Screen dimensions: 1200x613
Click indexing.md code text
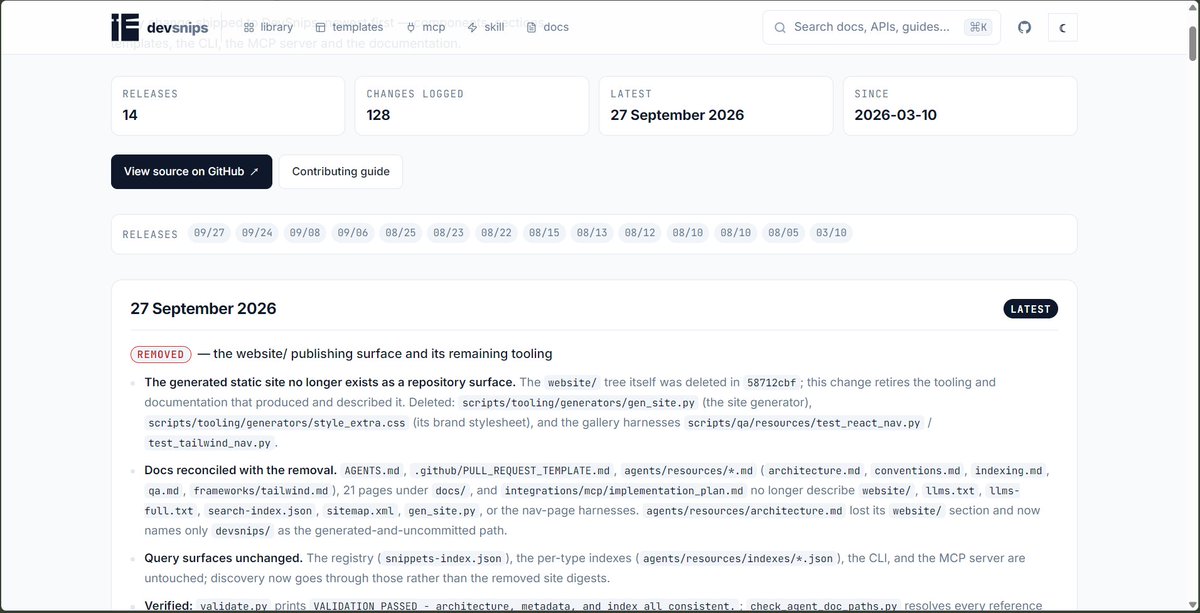tap(1008, 470)
